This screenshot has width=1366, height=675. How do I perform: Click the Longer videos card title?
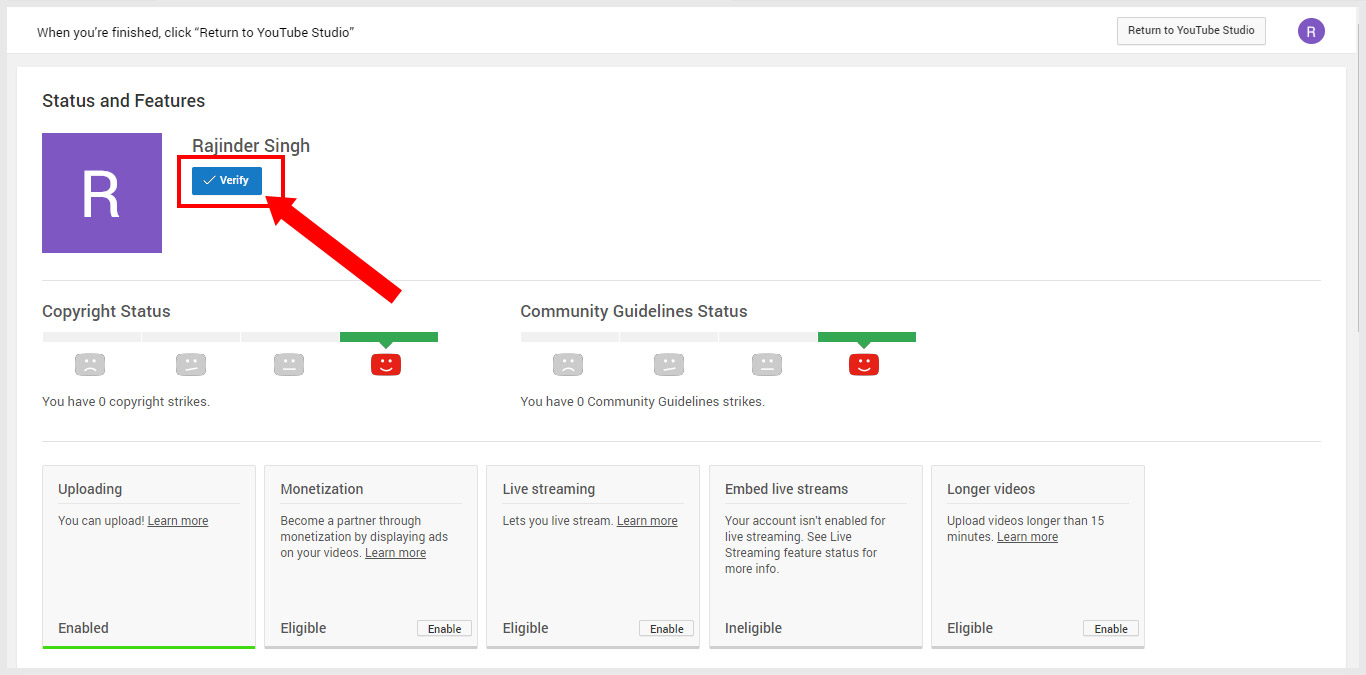click(991, 489)
